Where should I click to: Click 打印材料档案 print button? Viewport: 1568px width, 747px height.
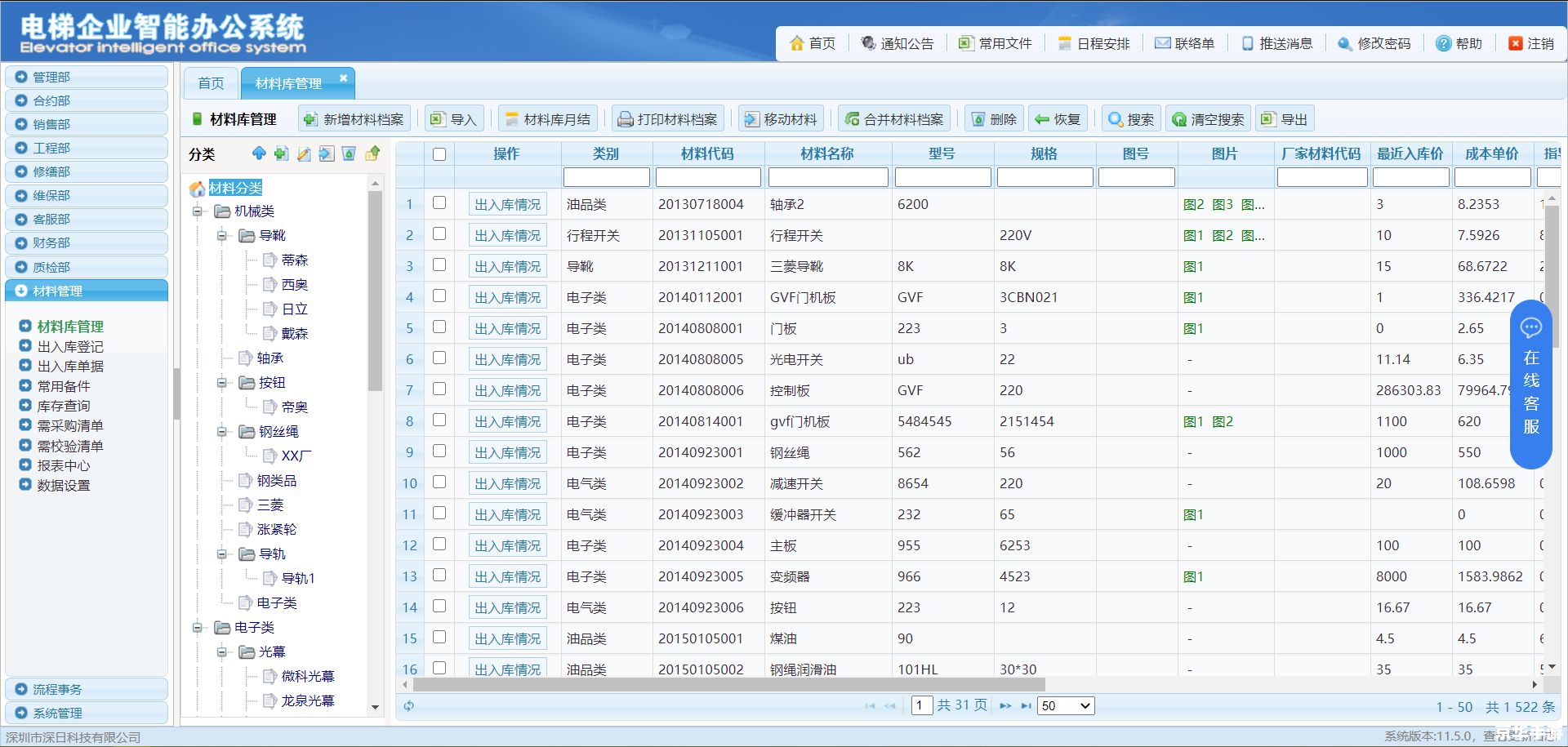[668, 119]
